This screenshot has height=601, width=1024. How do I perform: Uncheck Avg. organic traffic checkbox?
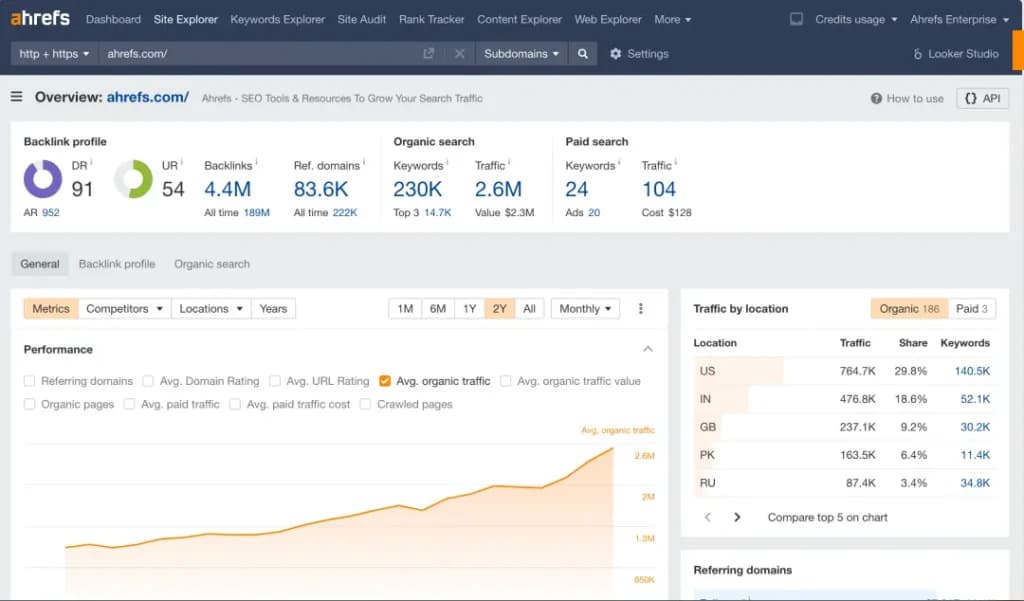click(x=385, y=381)
